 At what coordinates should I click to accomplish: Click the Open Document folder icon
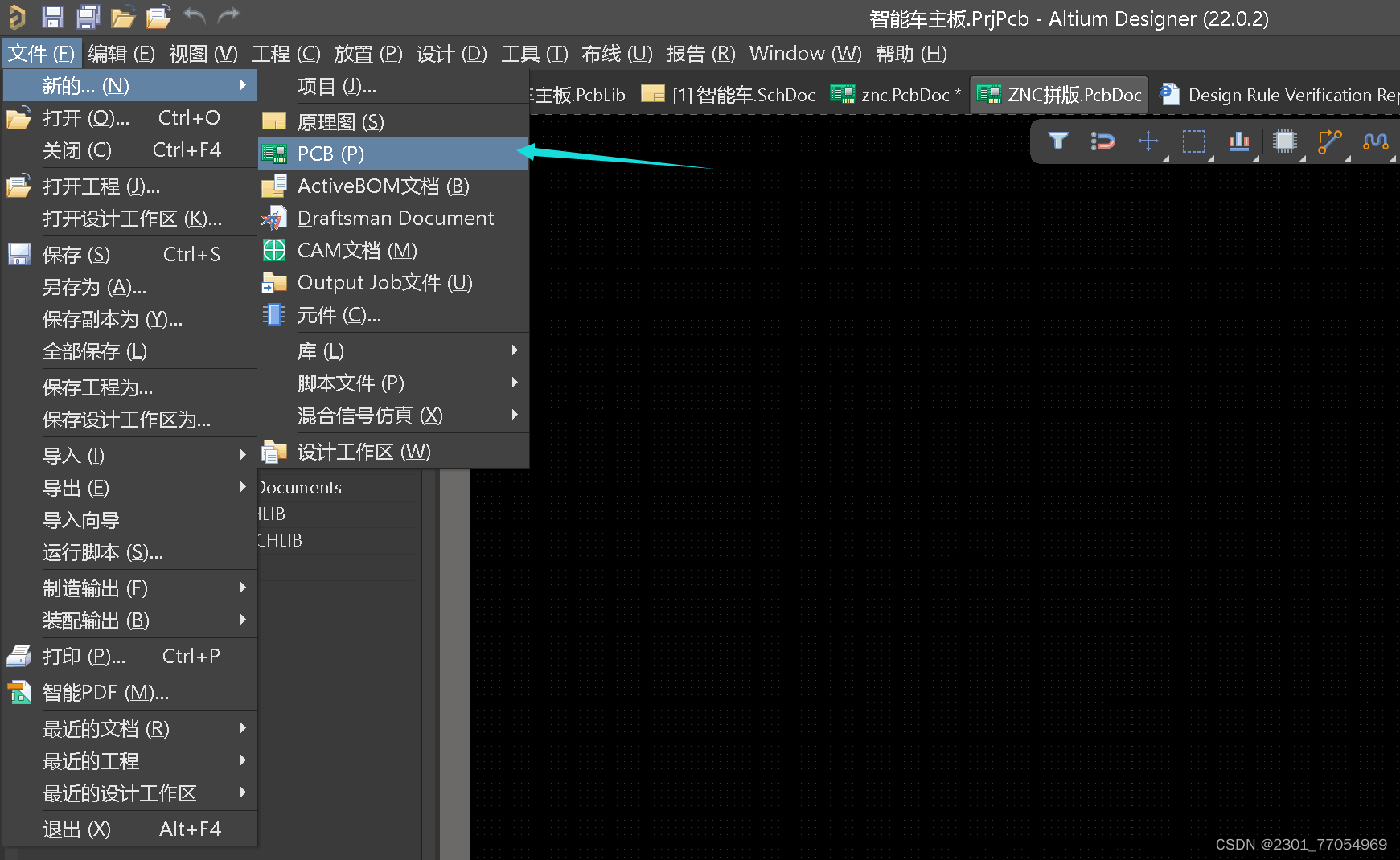pyautogui.click(x=123, y=17)
